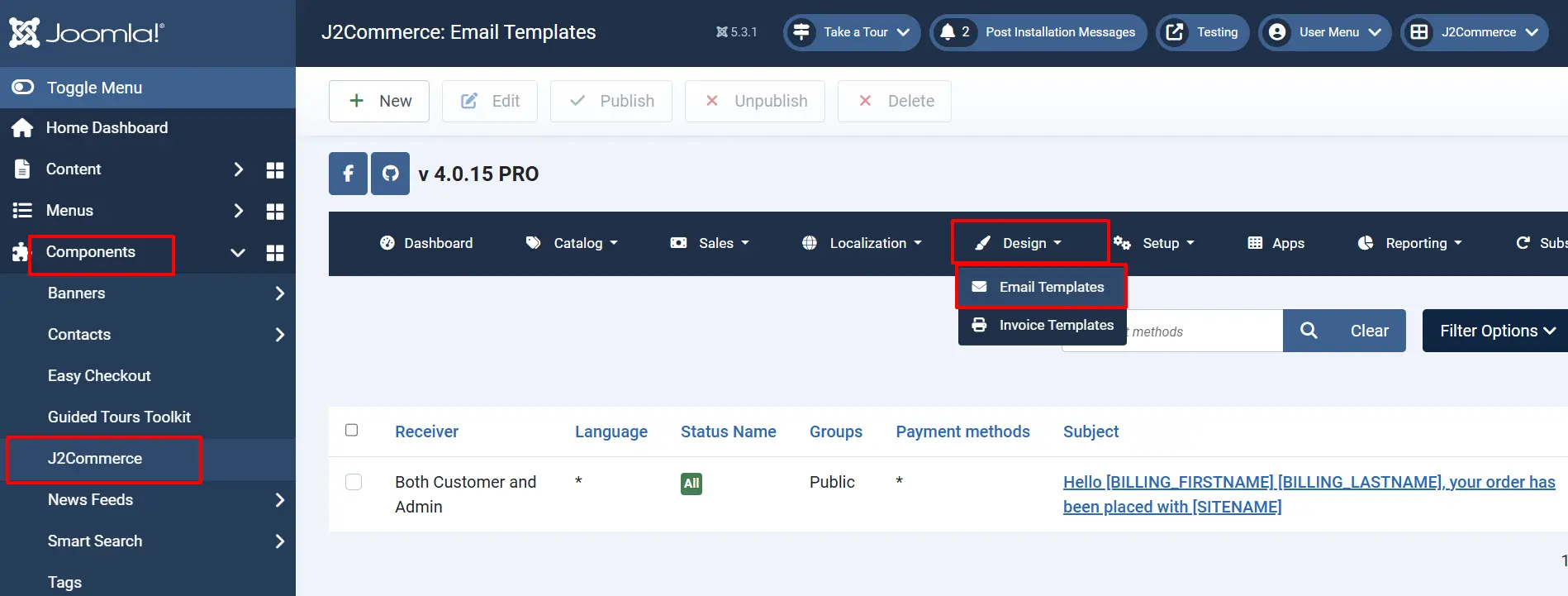Open the J2Commerce header dropdown

[x=1475, y=32]
